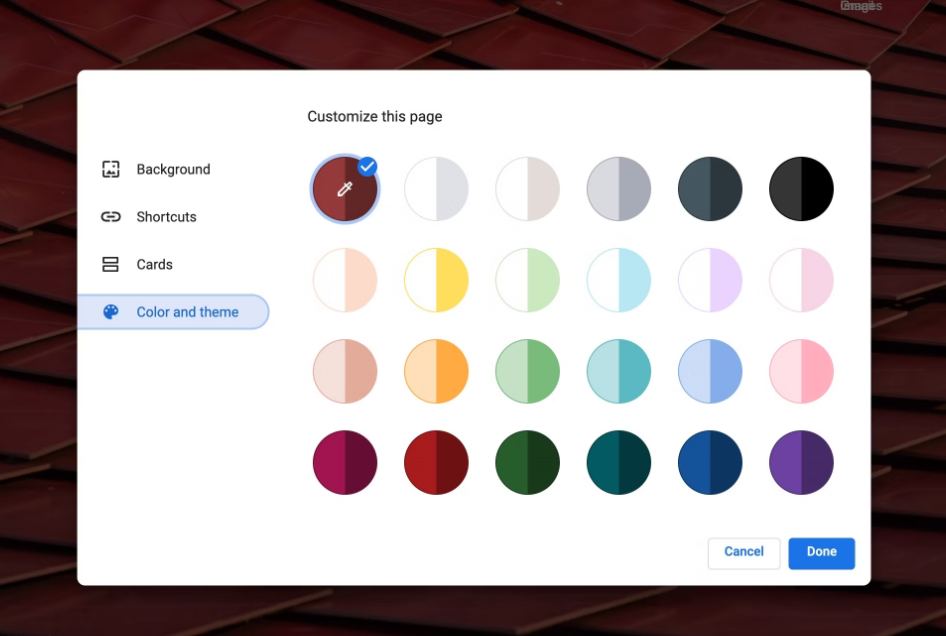Select the dark navy blue swatch
The width and height of the screenshot is (946, 636).
click(x=710, y=463)
